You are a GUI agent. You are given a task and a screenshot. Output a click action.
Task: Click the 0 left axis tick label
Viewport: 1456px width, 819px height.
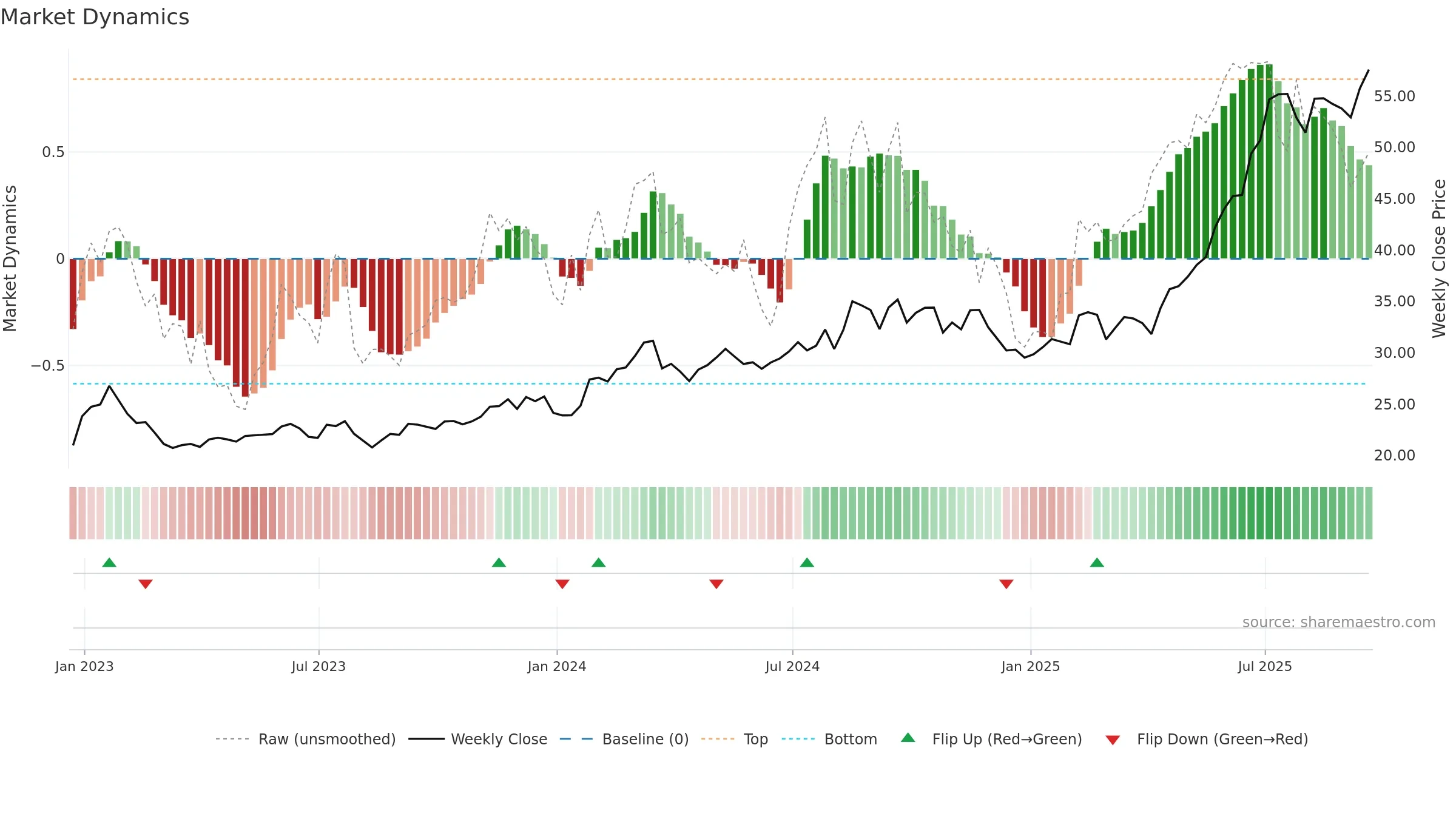pos(60,259)
